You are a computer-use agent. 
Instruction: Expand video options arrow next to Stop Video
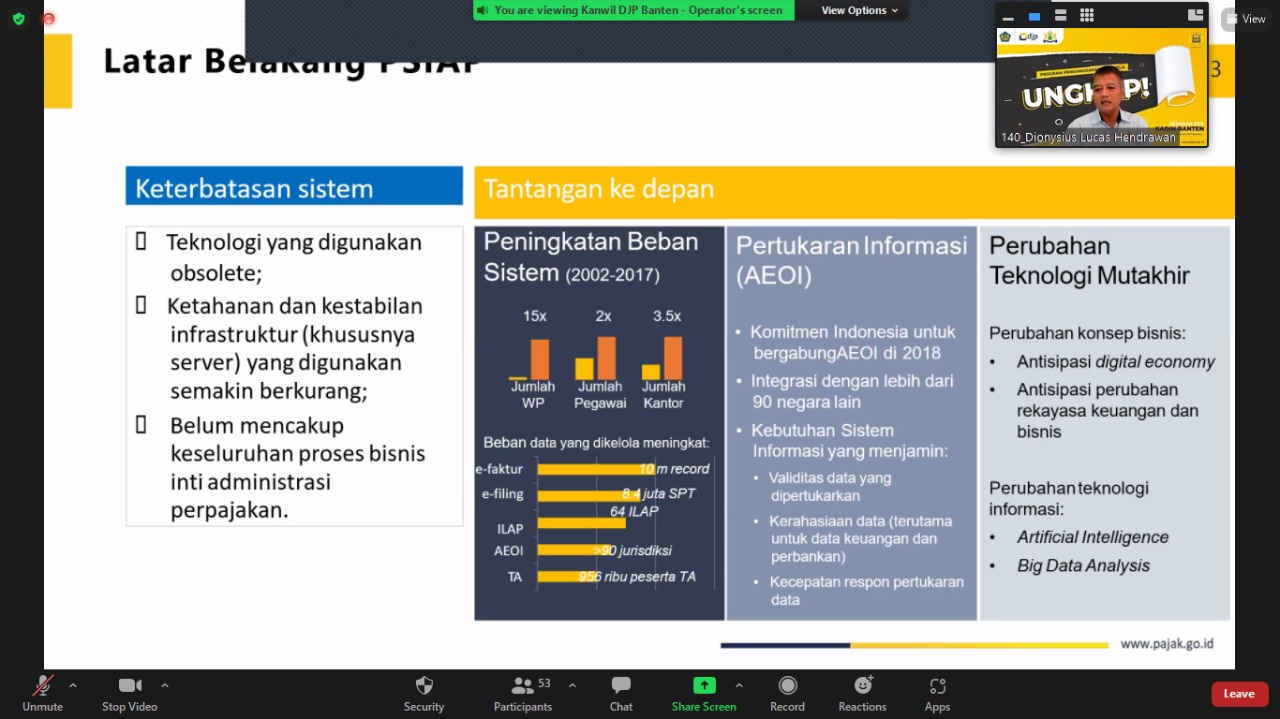pyautogui.click(x=165, y=686)
